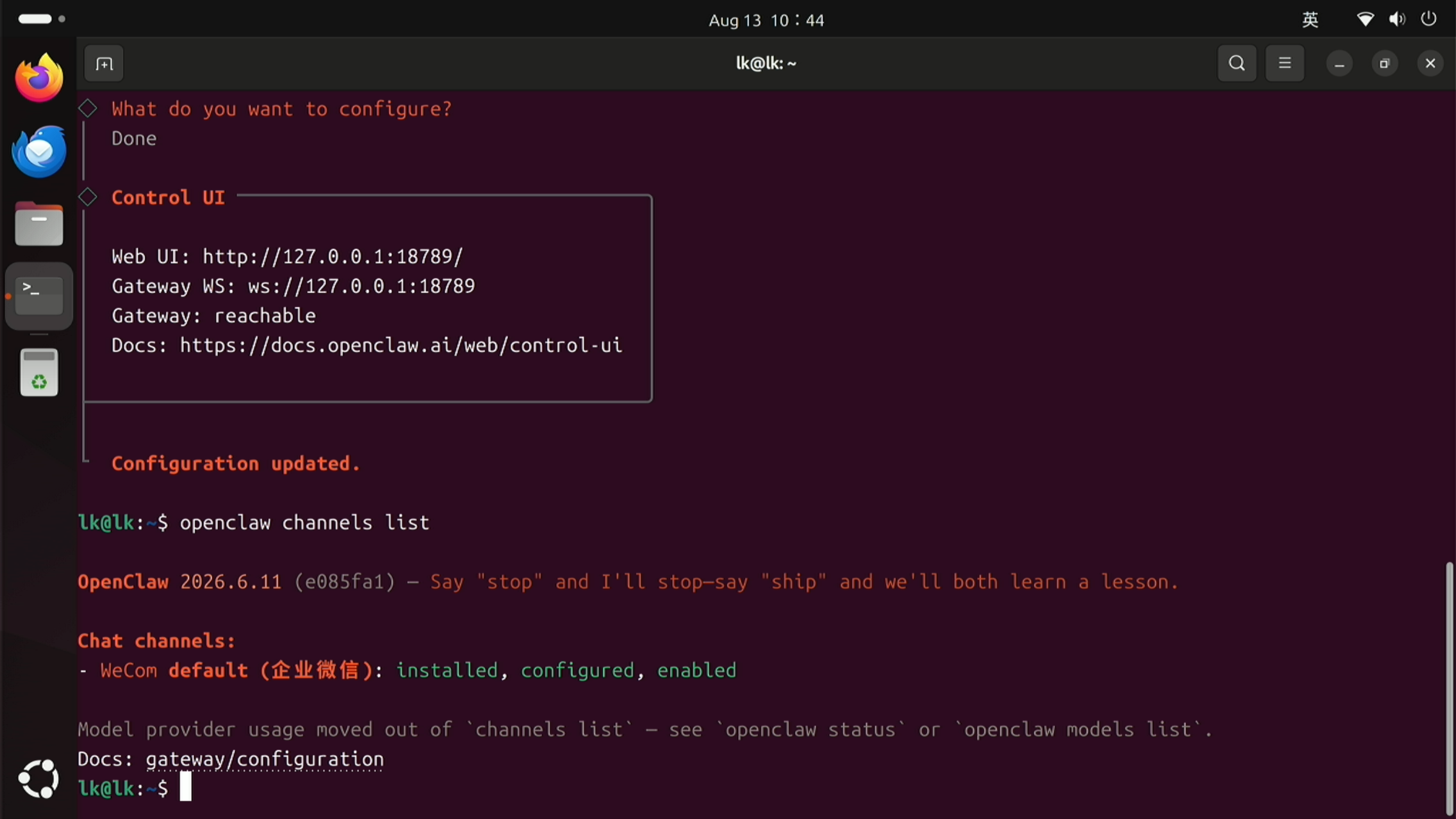1456x819 pixels.
Task: Open a new terminal tab
Action: tap(104, 63)
